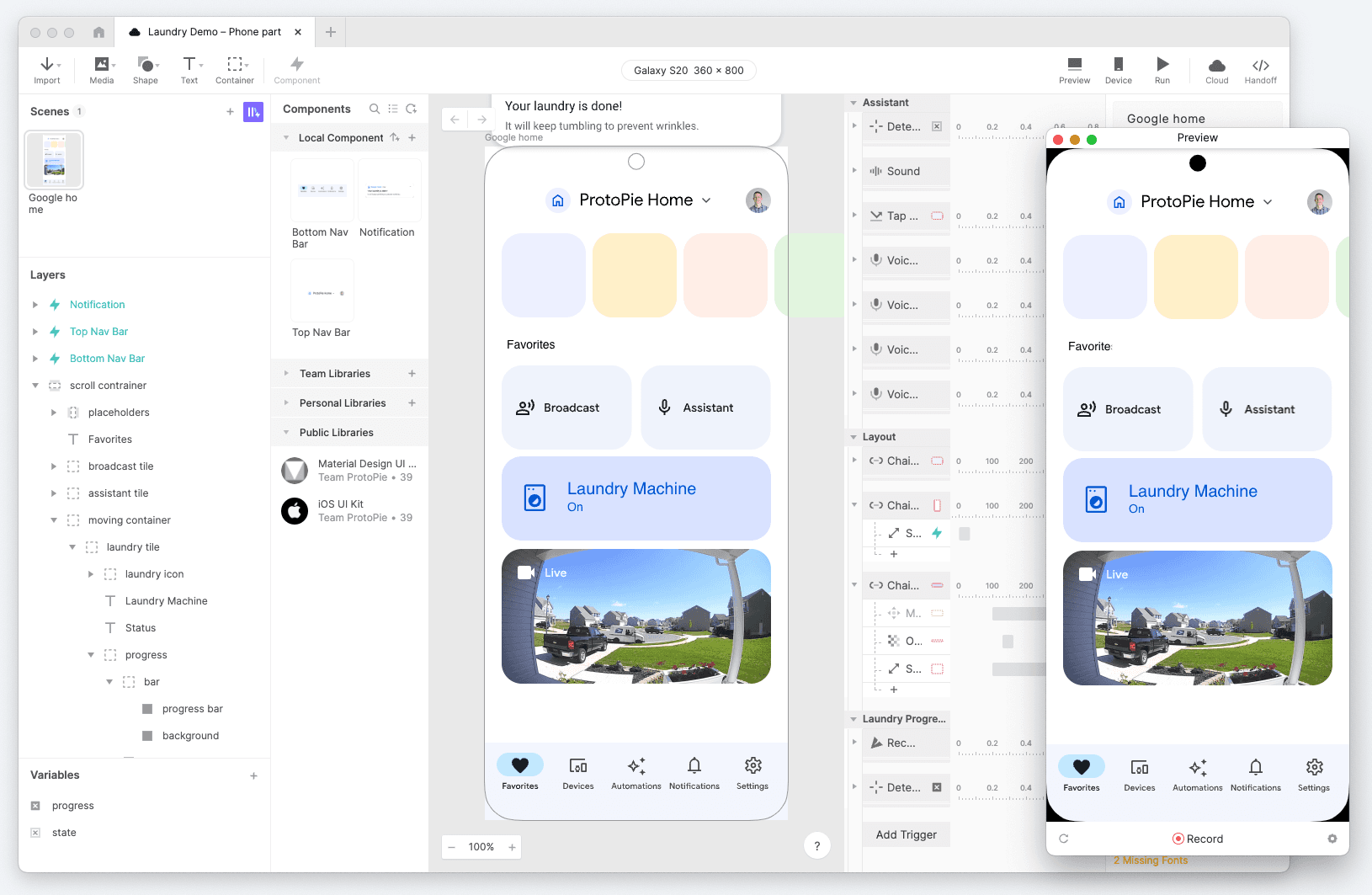Open the Cloud upload panel

click(1216, 70)
